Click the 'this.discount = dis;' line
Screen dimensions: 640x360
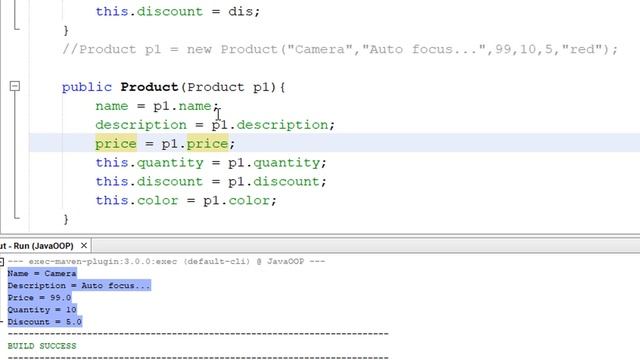pos(178,11)
